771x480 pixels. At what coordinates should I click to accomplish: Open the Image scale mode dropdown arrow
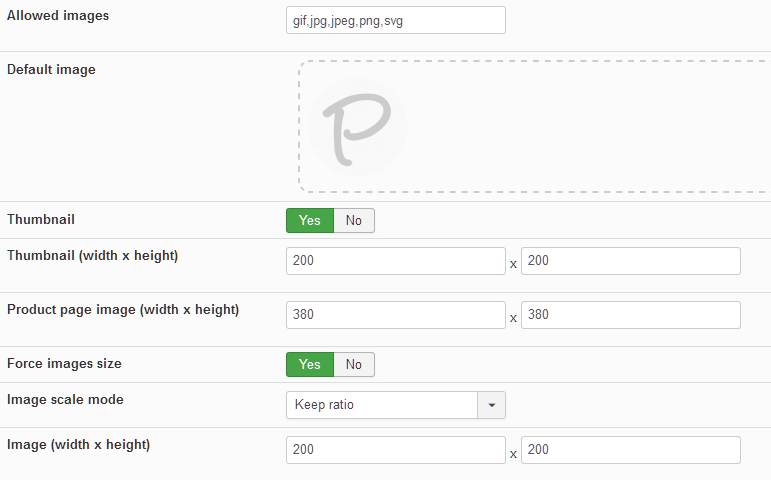point(492,405)
